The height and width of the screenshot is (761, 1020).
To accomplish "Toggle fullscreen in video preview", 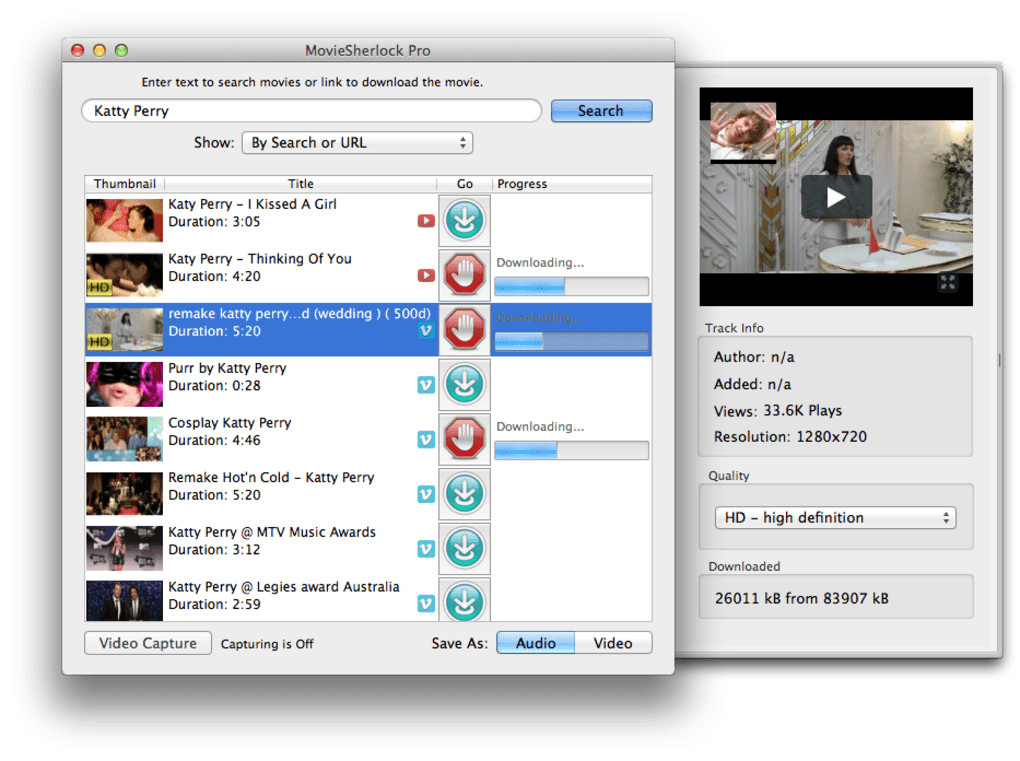I will (x=948, y=282).
